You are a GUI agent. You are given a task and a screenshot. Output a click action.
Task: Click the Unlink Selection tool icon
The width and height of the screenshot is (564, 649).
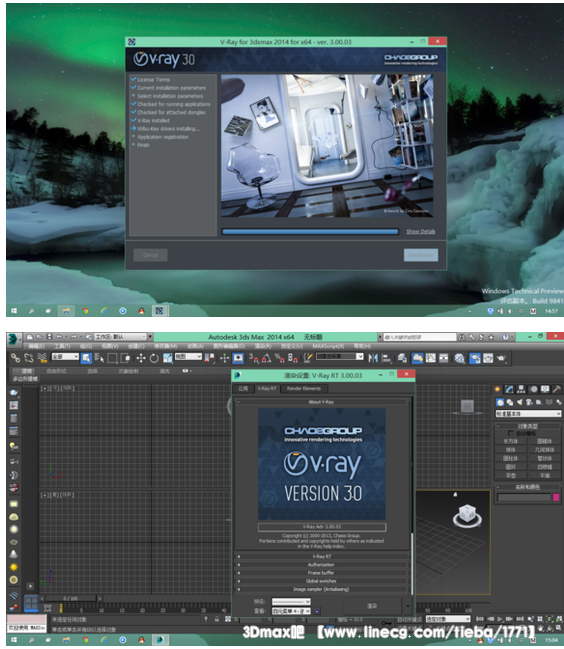point(29,358)
